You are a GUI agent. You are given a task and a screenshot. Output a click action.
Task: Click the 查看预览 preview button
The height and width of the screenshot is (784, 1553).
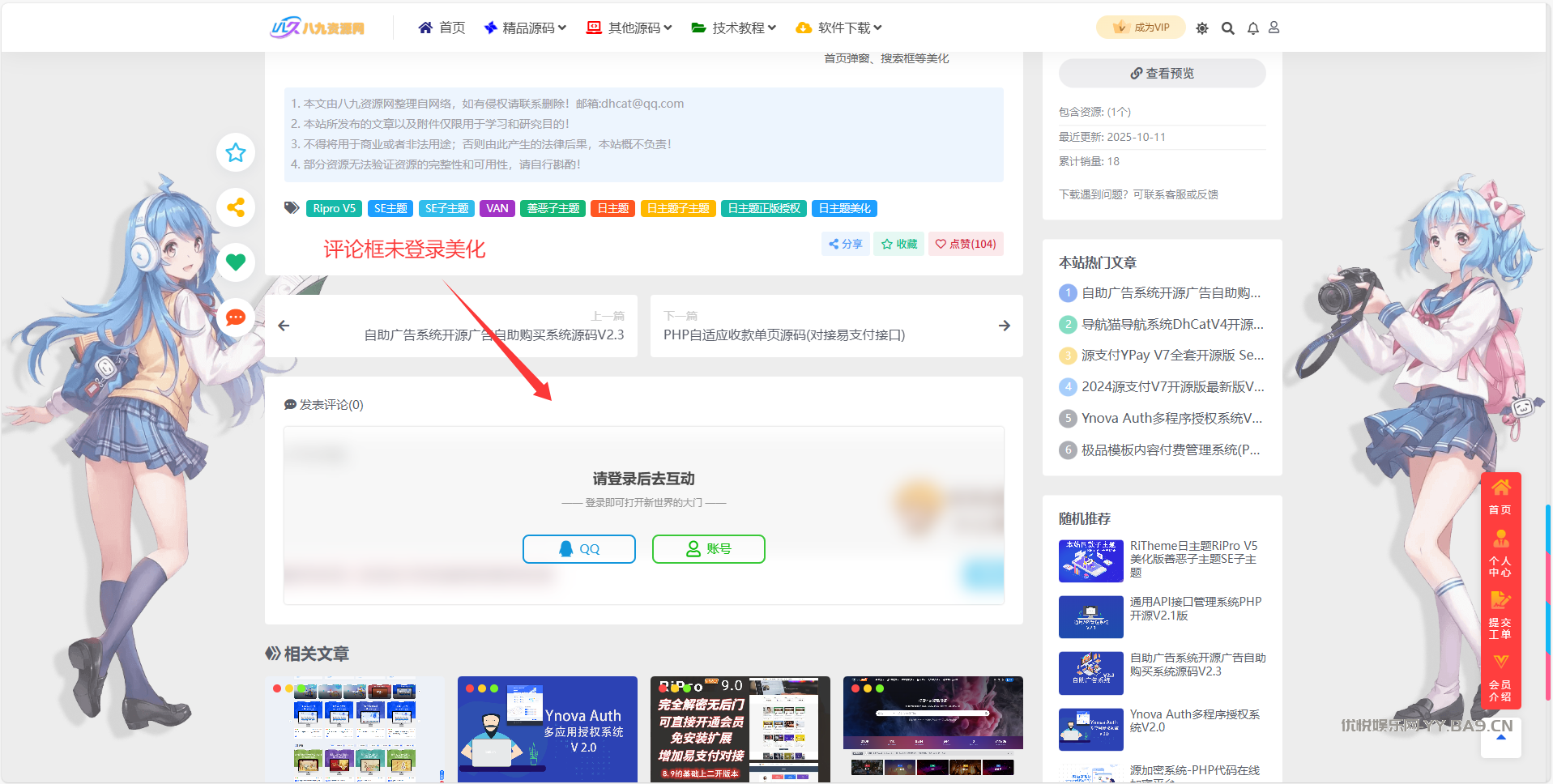pos(1162,74)
